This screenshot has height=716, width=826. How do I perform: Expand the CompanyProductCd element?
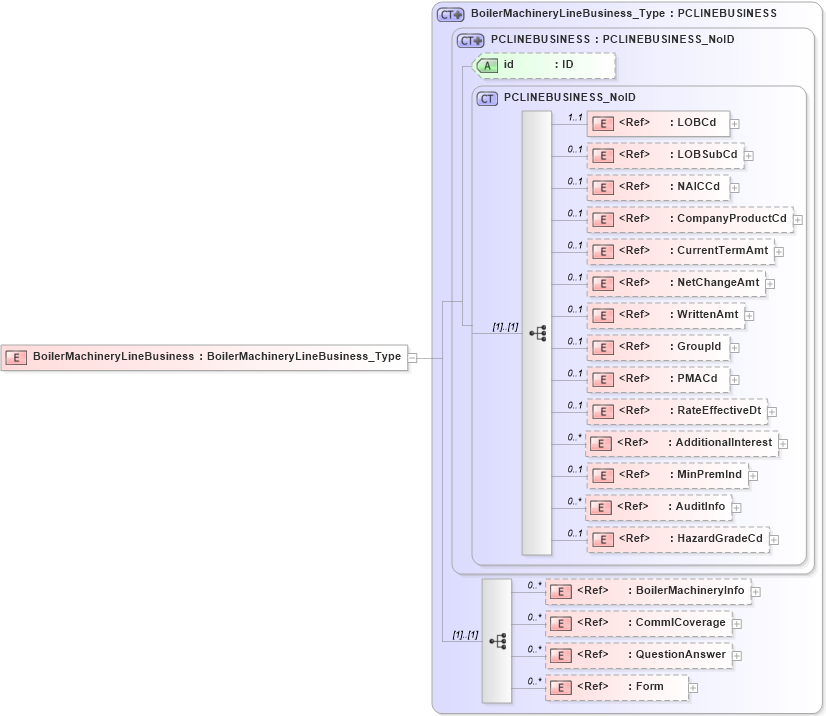pyautogui.click(x=796, y=219)
